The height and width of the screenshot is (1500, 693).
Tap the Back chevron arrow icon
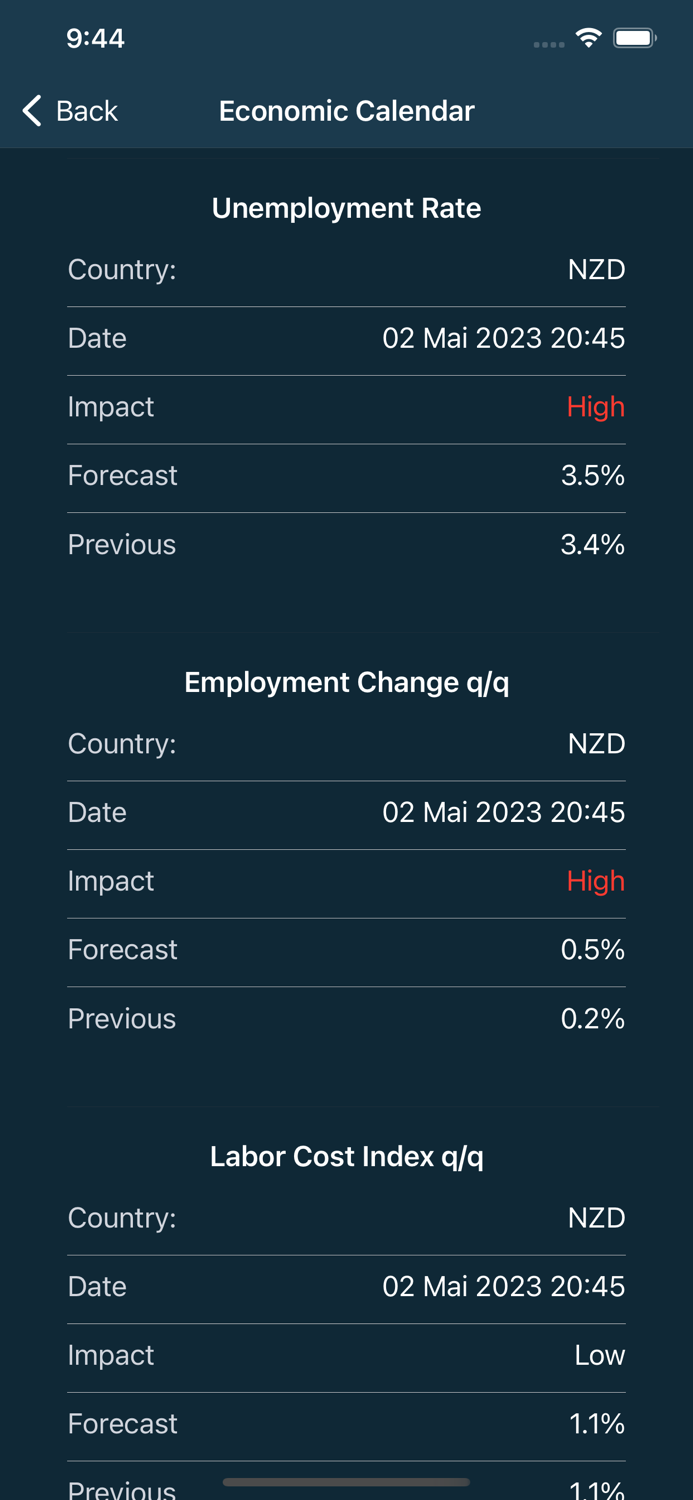32,111
